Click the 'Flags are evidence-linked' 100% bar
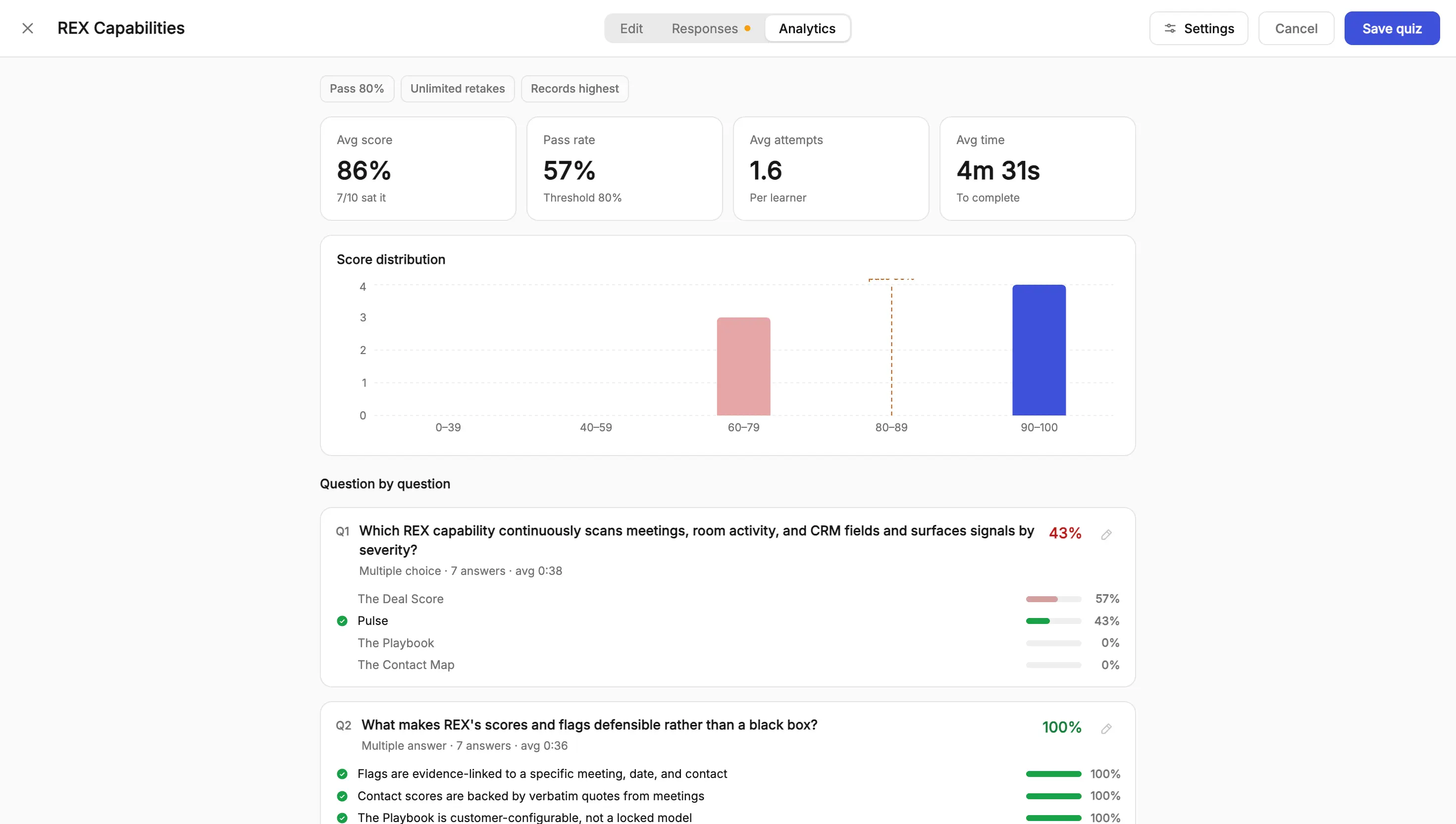The height and width of the screenshot is (824, 1456). (1054, 773)
